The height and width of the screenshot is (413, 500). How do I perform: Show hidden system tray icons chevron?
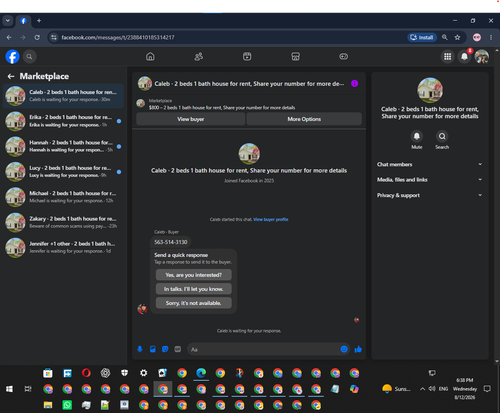click(422, 389)
